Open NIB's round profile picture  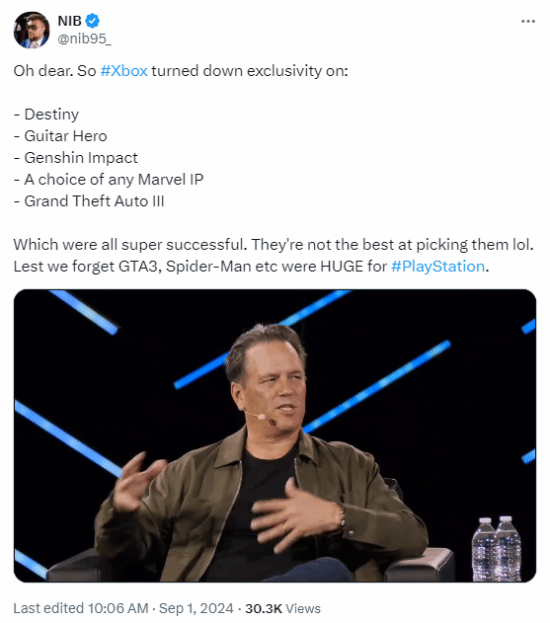pos(32,30)
